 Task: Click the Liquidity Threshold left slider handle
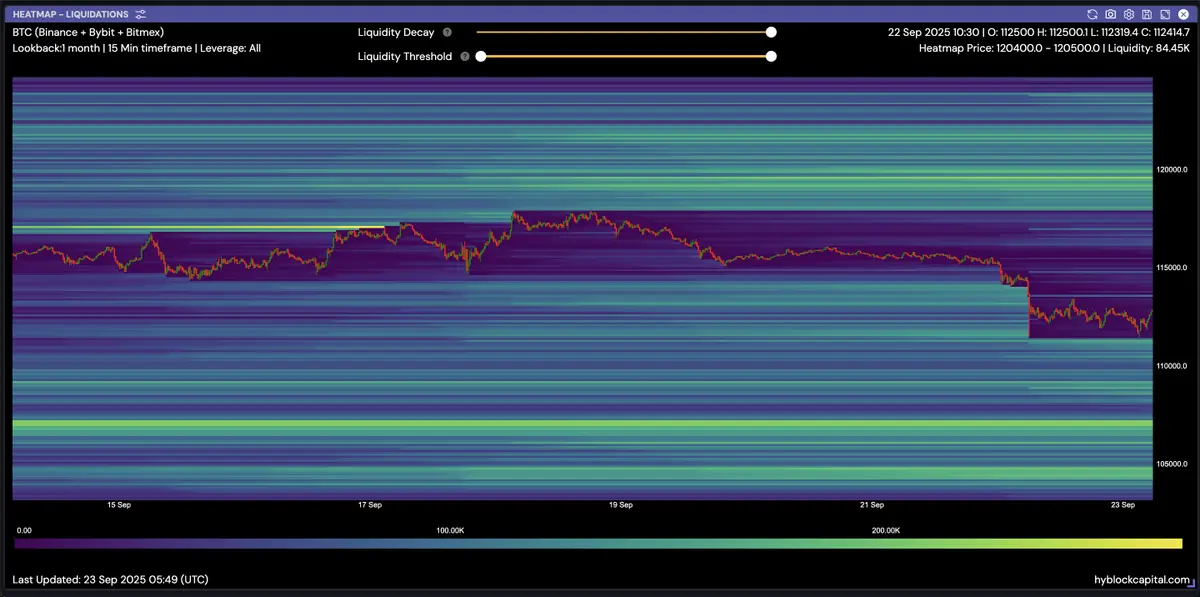coord(481,56)
